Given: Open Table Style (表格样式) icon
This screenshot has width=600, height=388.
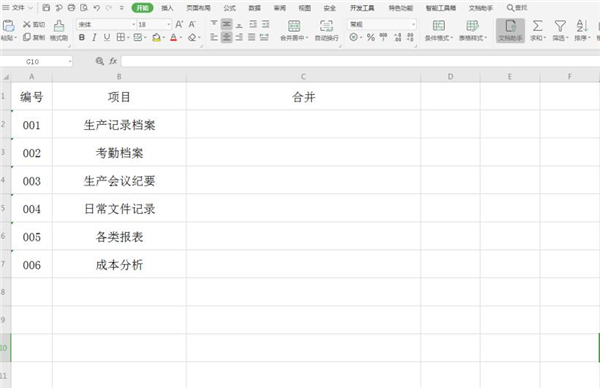Looking at the screenshot, I should click(x=472, y=26).
